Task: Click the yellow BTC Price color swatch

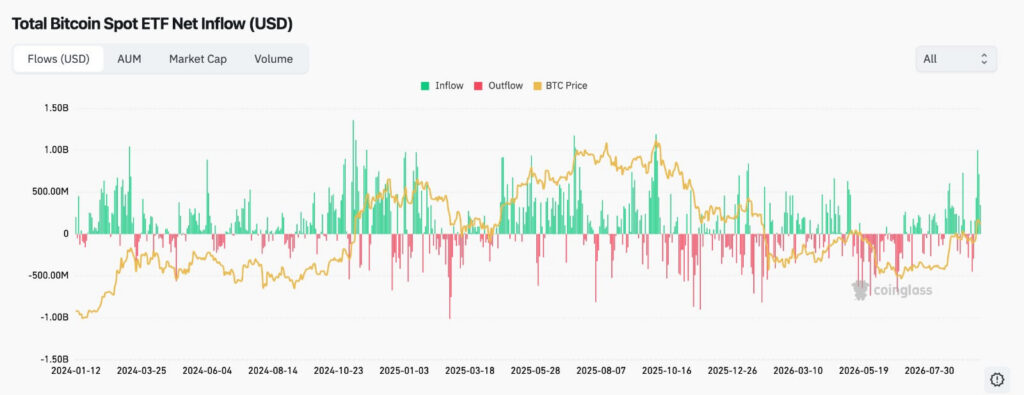Action: (537, 86)
